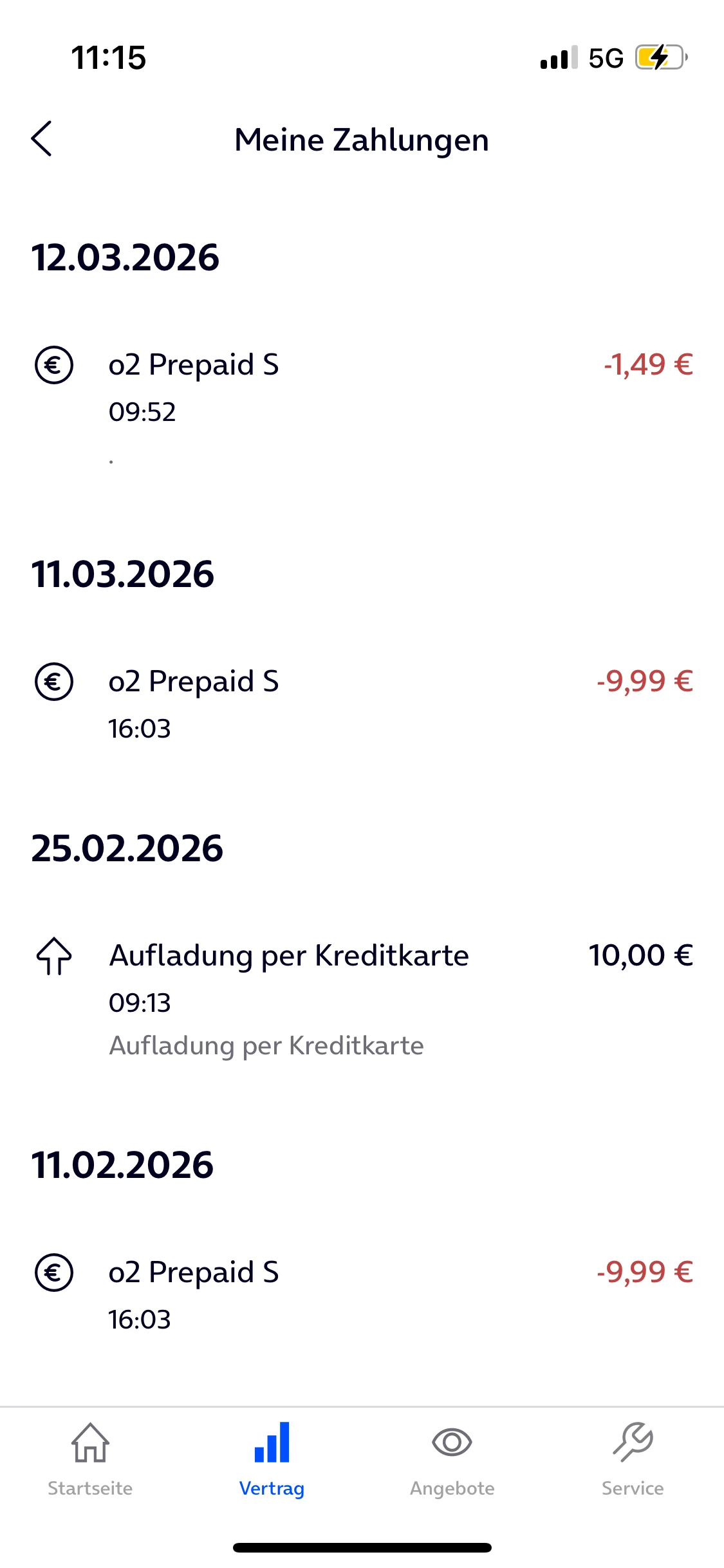Tap the top-up arrow icon

point(54,956)
